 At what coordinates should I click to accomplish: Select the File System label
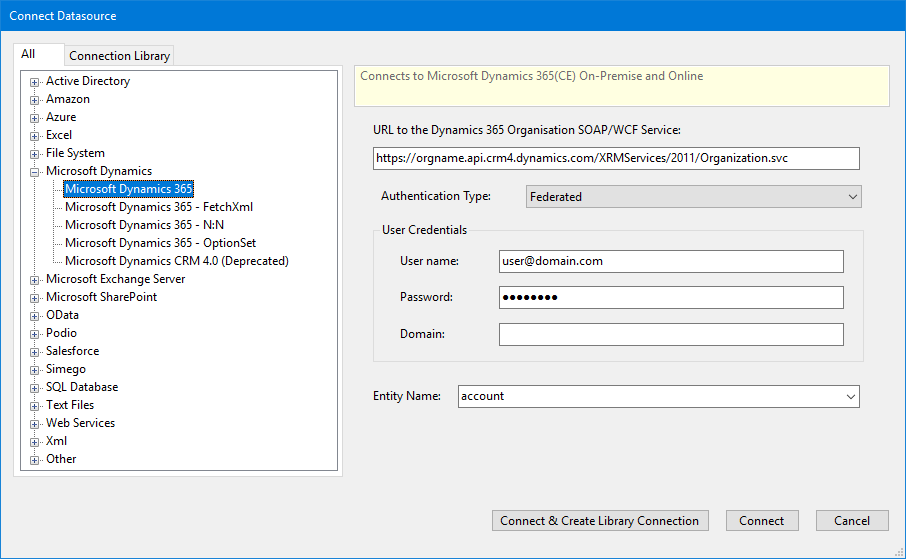[x=75, y=153]
